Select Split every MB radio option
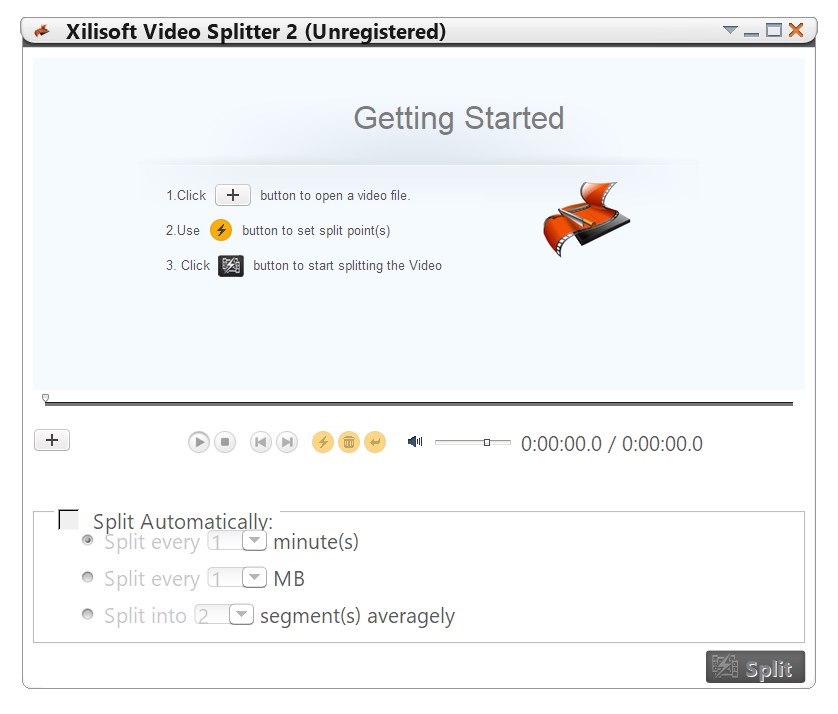838x714 pixels. click(87, 577)
